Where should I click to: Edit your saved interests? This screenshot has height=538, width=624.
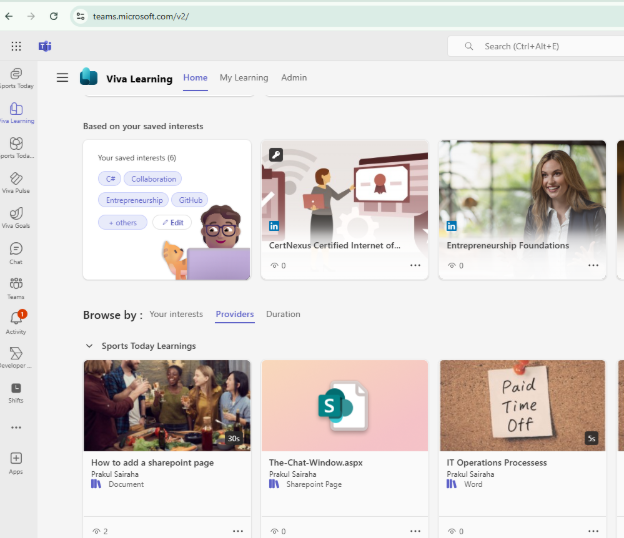[x=172, y=222]
